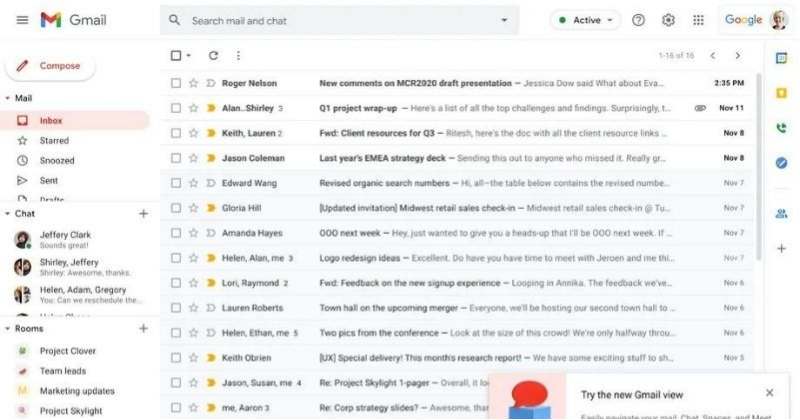The height and width of the screenshot is (420, 800).
Task: Open the select-all dropdown arrow
Action: (189, 56)
